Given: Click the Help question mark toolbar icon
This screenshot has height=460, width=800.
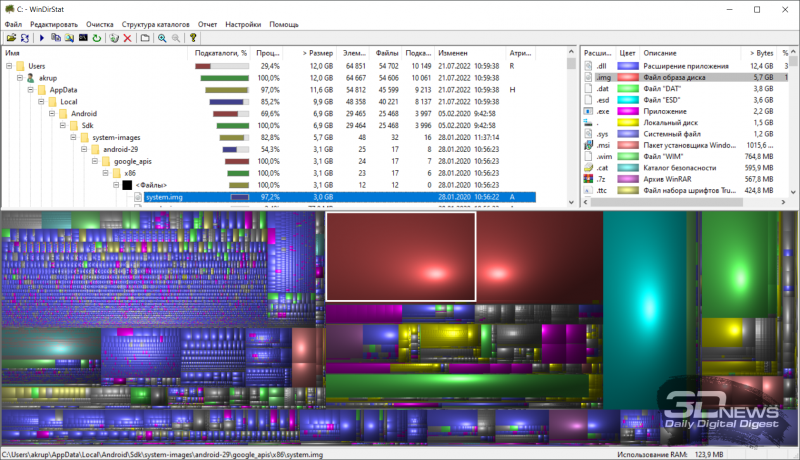Looking at the screenshot, I should pyautogui.click(x=194, y=37).
